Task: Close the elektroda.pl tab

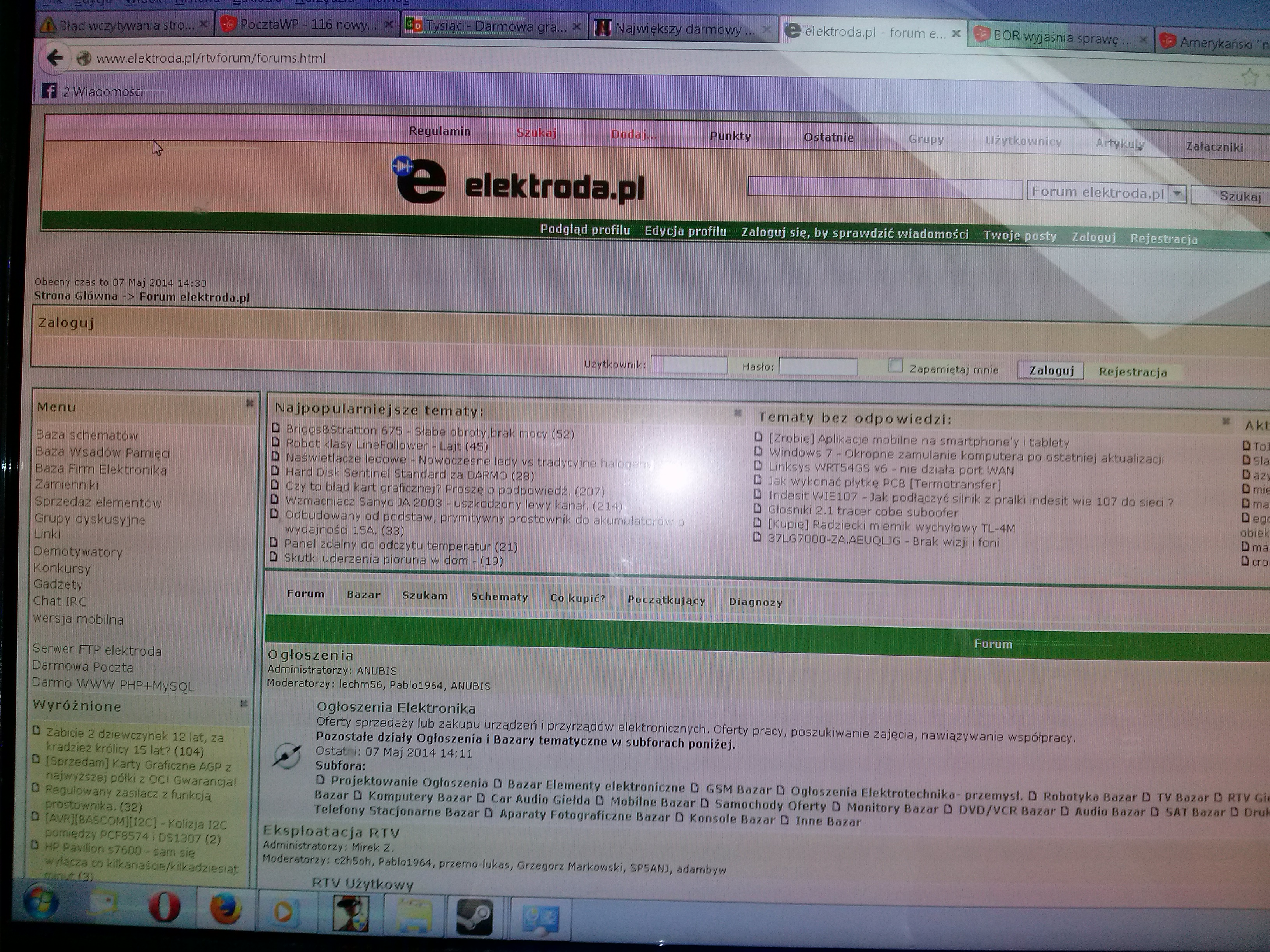Action: point(956,33)
